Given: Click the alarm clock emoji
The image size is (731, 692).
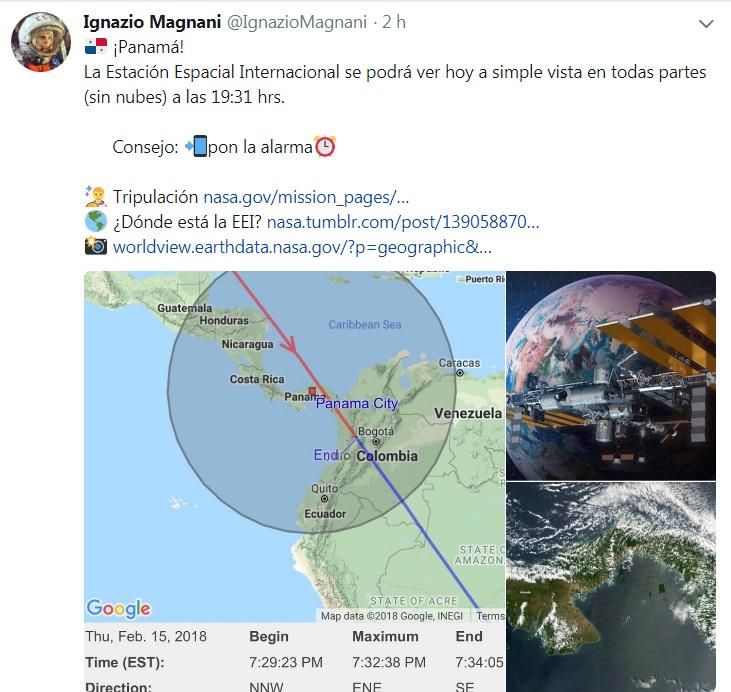Looking at the screenshot, I should click(325, 147).
